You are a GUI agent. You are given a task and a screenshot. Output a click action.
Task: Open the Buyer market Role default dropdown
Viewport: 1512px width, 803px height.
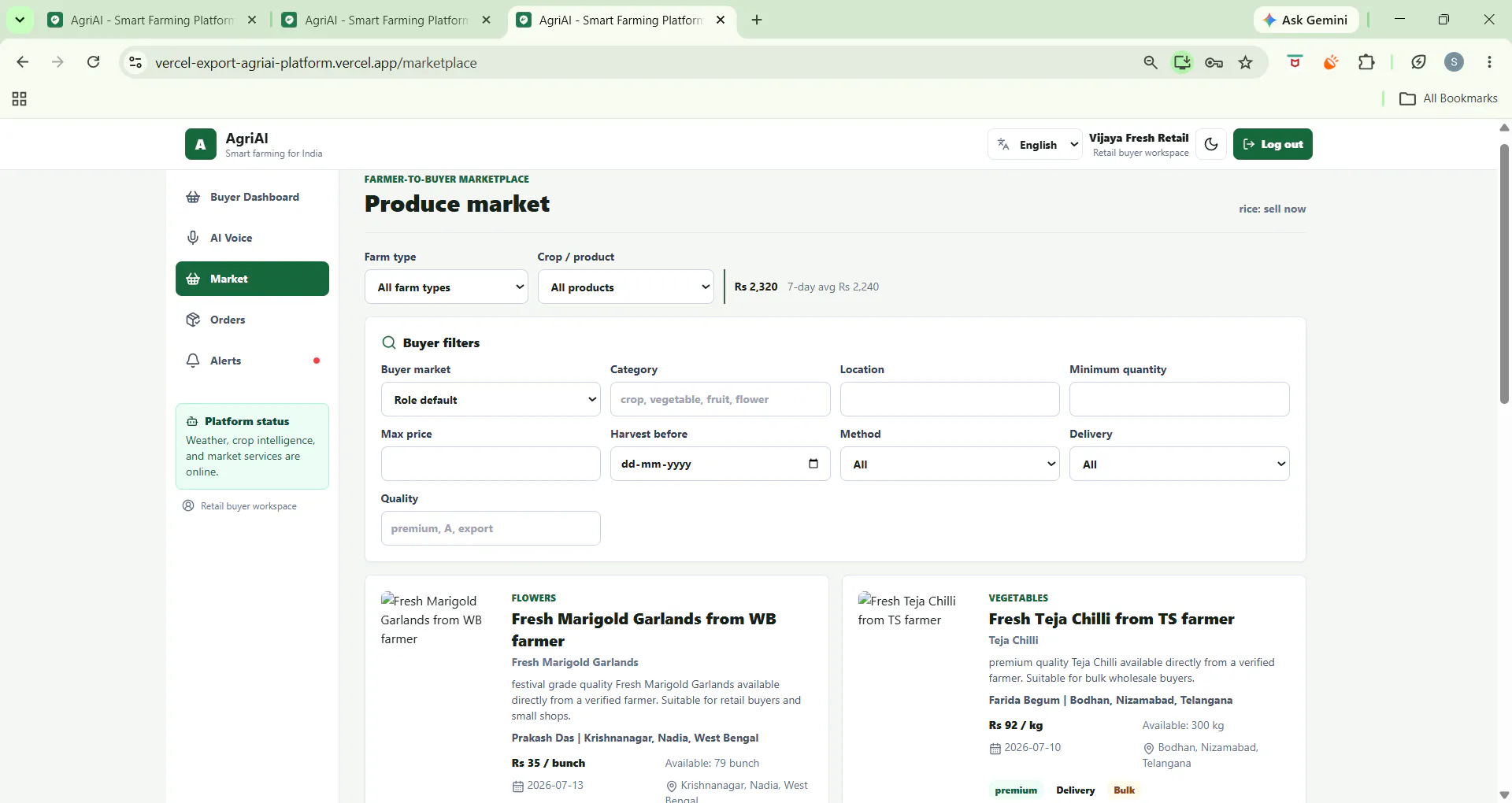point(491,399)
